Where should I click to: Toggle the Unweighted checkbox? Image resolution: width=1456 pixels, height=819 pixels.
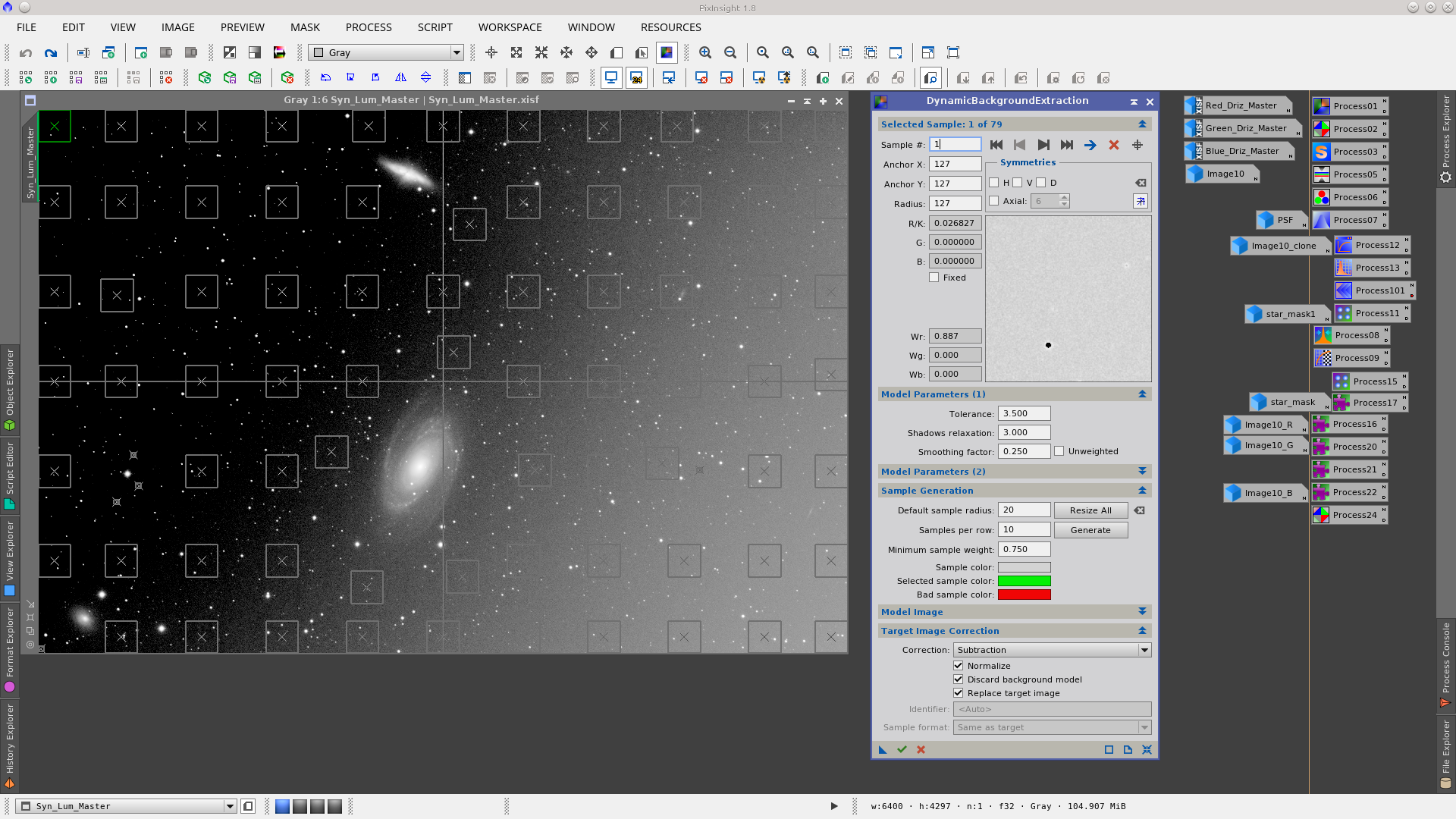1059,450
